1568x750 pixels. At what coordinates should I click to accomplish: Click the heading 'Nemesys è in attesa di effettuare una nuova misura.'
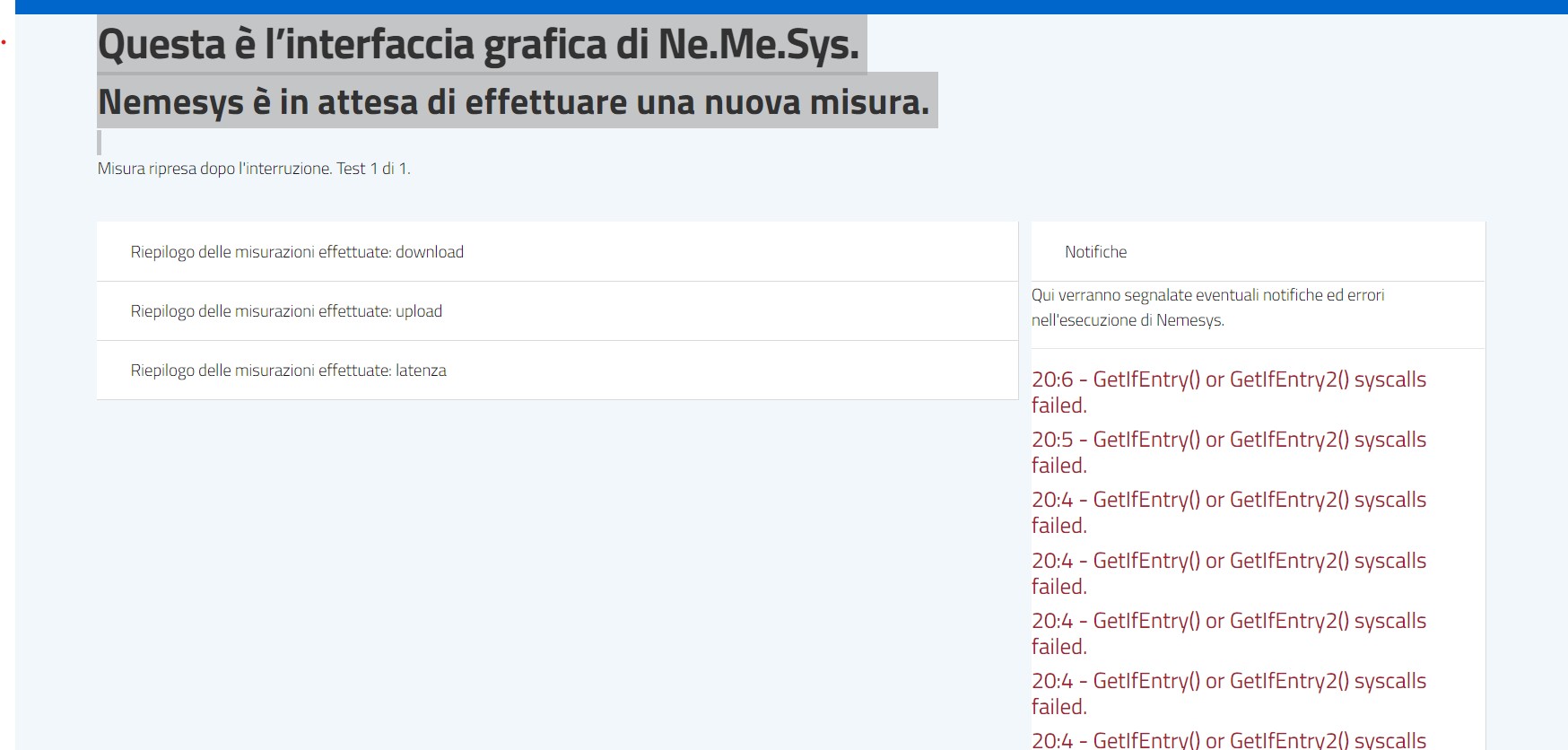[514, 101]
